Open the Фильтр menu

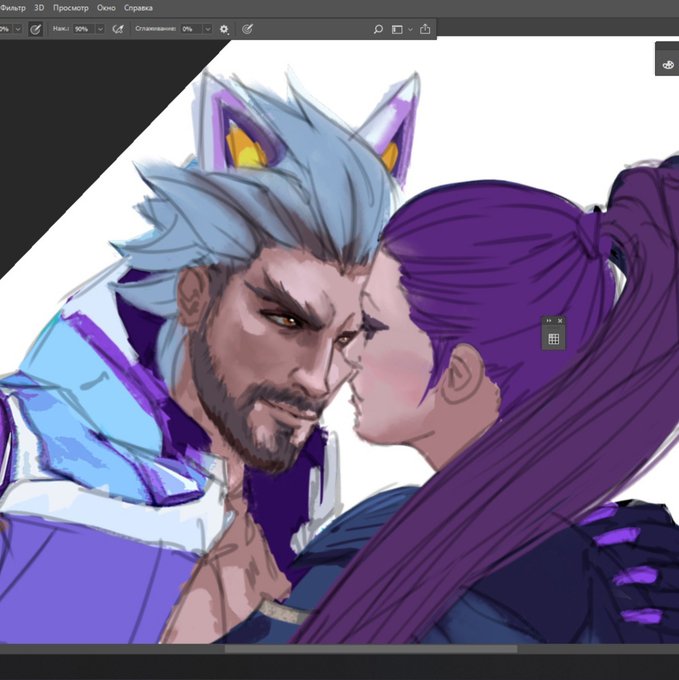(x=13, y=8)
